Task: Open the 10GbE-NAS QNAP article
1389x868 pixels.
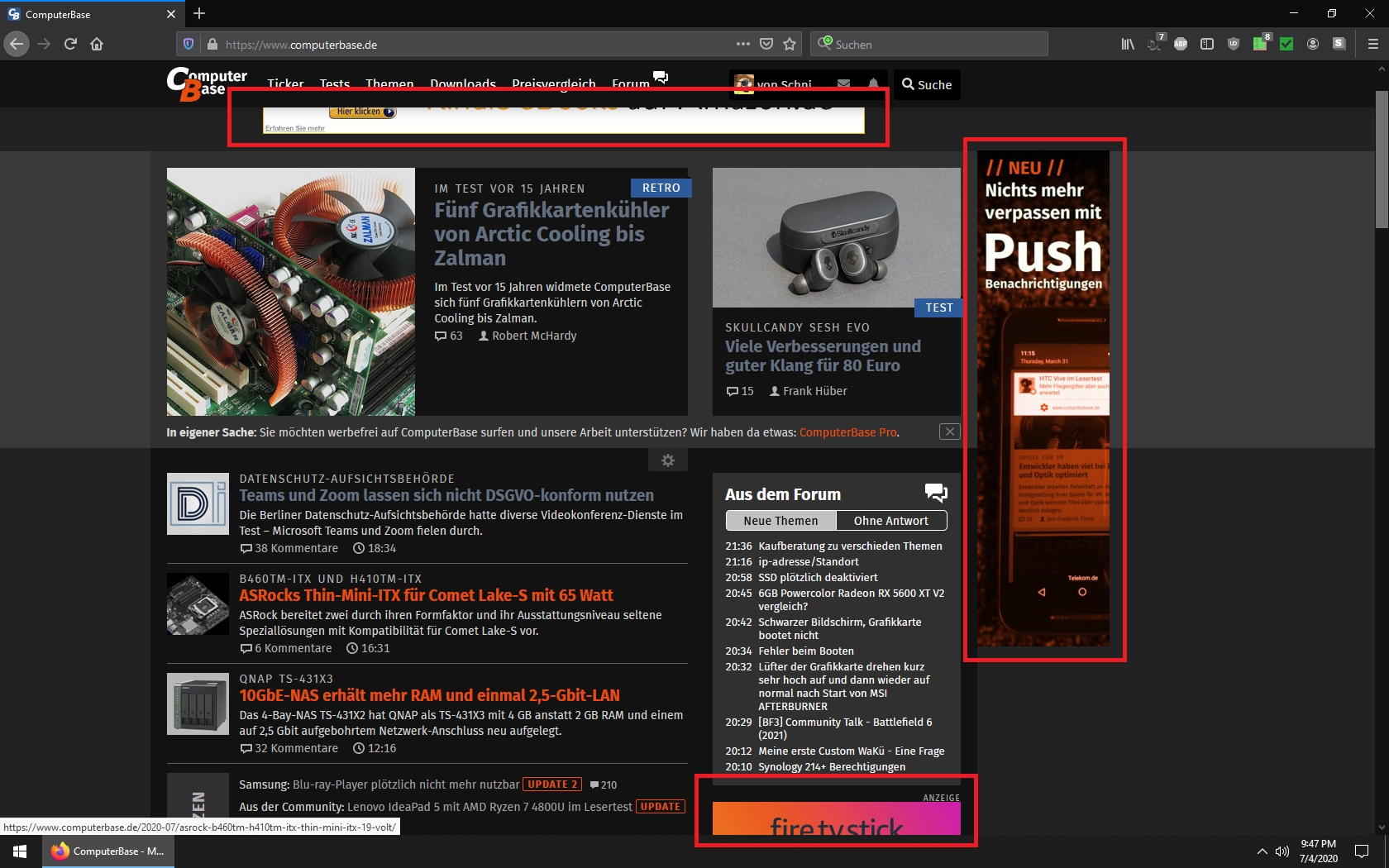Action: pyautogui.click(x=429, y=695)
